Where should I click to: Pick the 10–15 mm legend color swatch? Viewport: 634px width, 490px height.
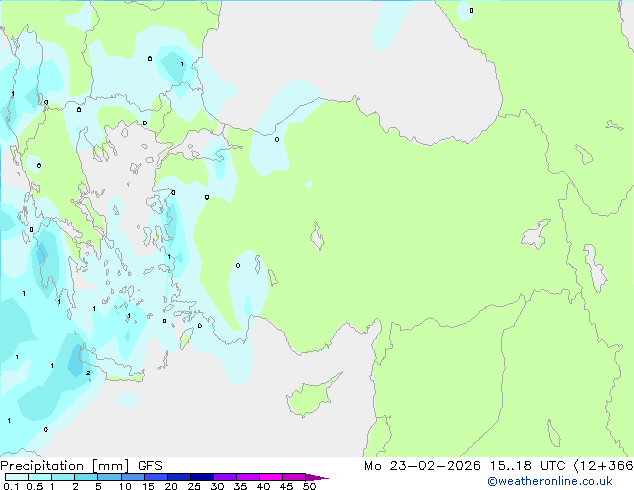(132, 477)
